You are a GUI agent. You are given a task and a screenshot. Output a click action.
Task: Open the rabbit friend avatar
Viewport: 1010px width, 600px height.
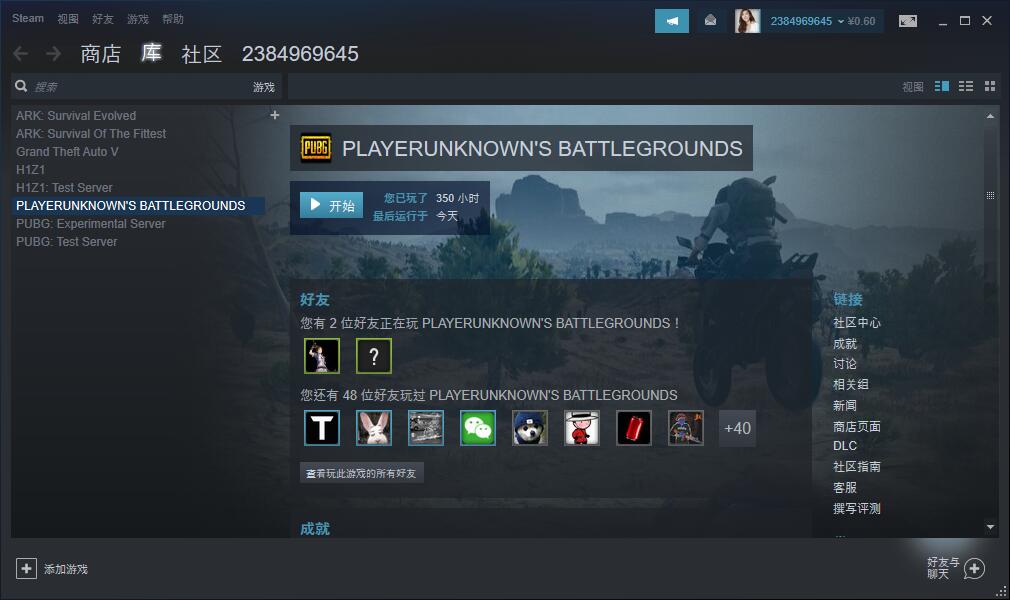pos(374,428)
